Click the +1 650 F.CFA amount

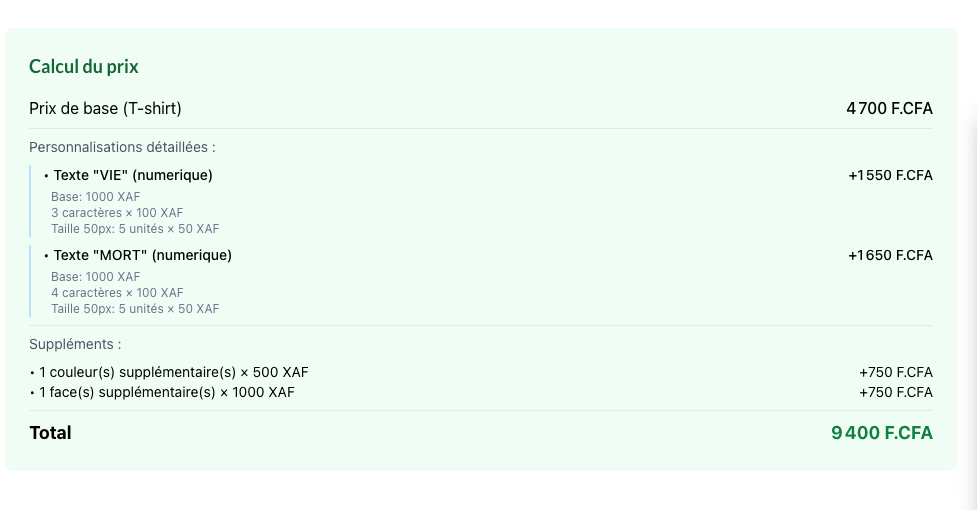[x=890, y=255]
